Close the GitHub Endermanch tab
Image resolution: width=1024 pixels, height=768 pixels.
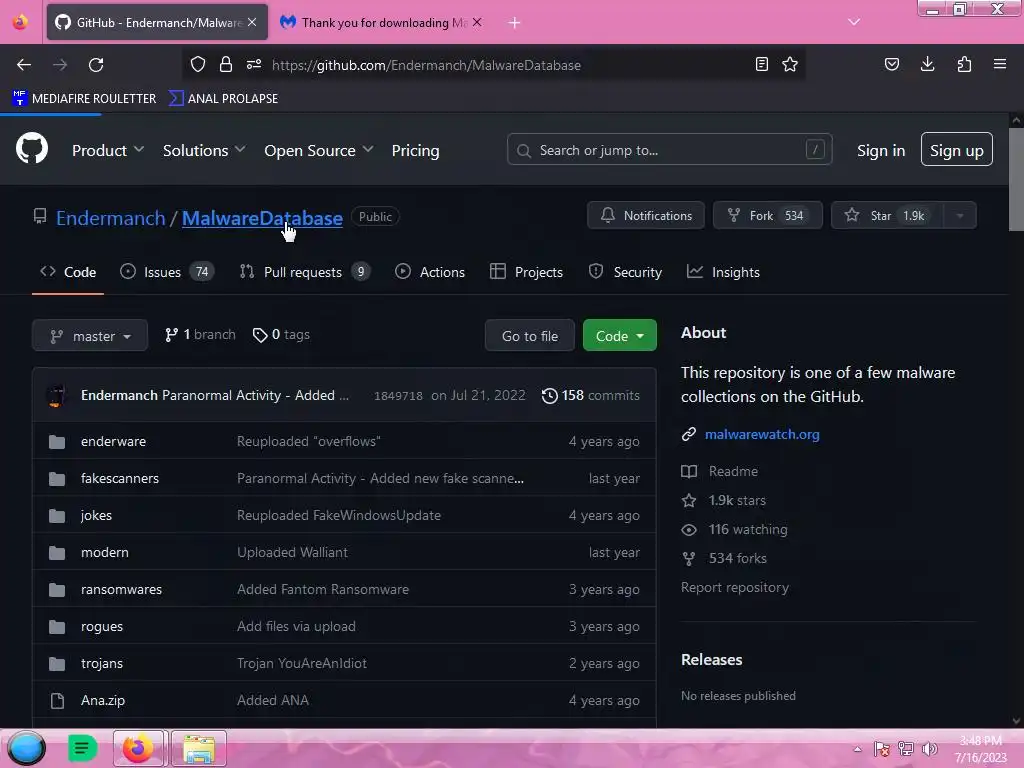[252, 22]
